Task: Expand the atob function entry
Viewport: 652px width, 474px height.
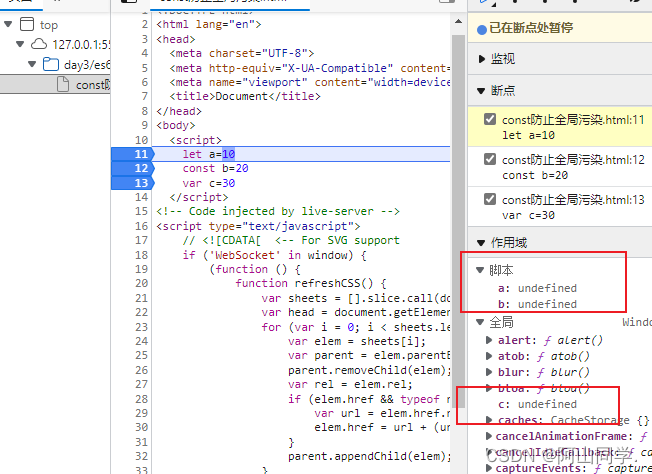Action: pyautogui.click(x=489, y=356)
